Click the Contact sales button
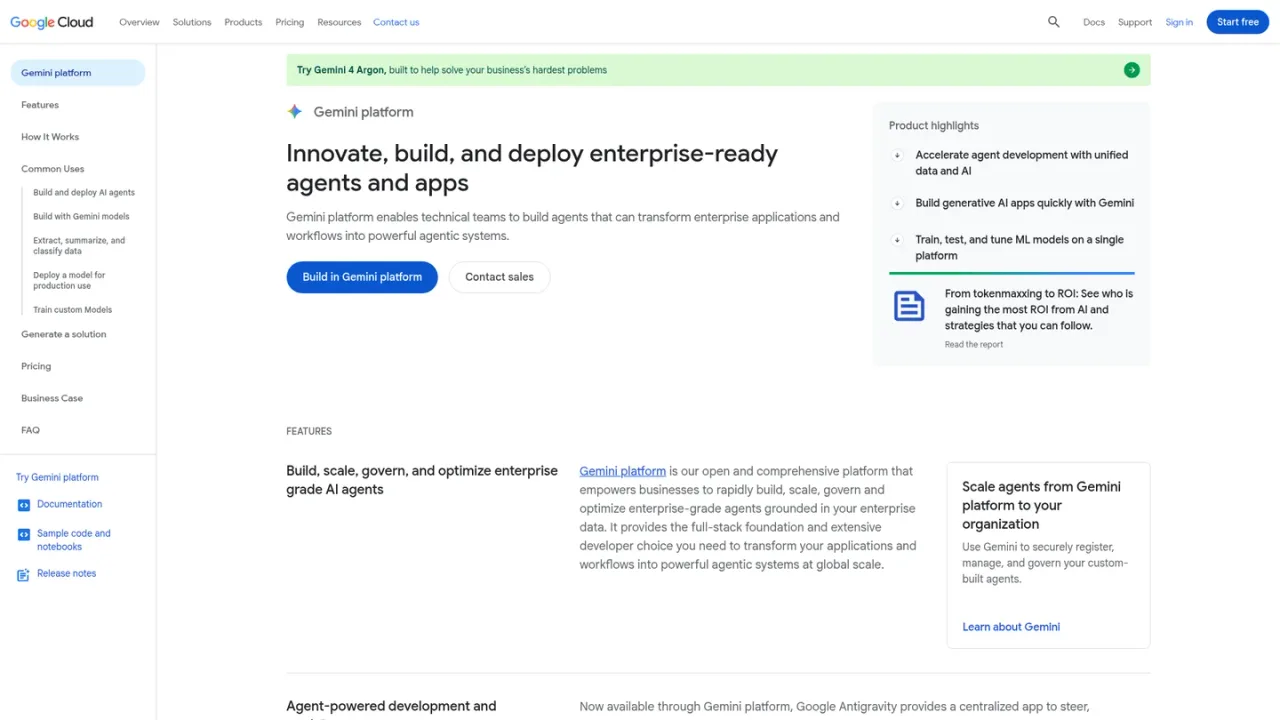This screenshot has width=1280, height=720. pyautogui.click(x=499, y=277)
